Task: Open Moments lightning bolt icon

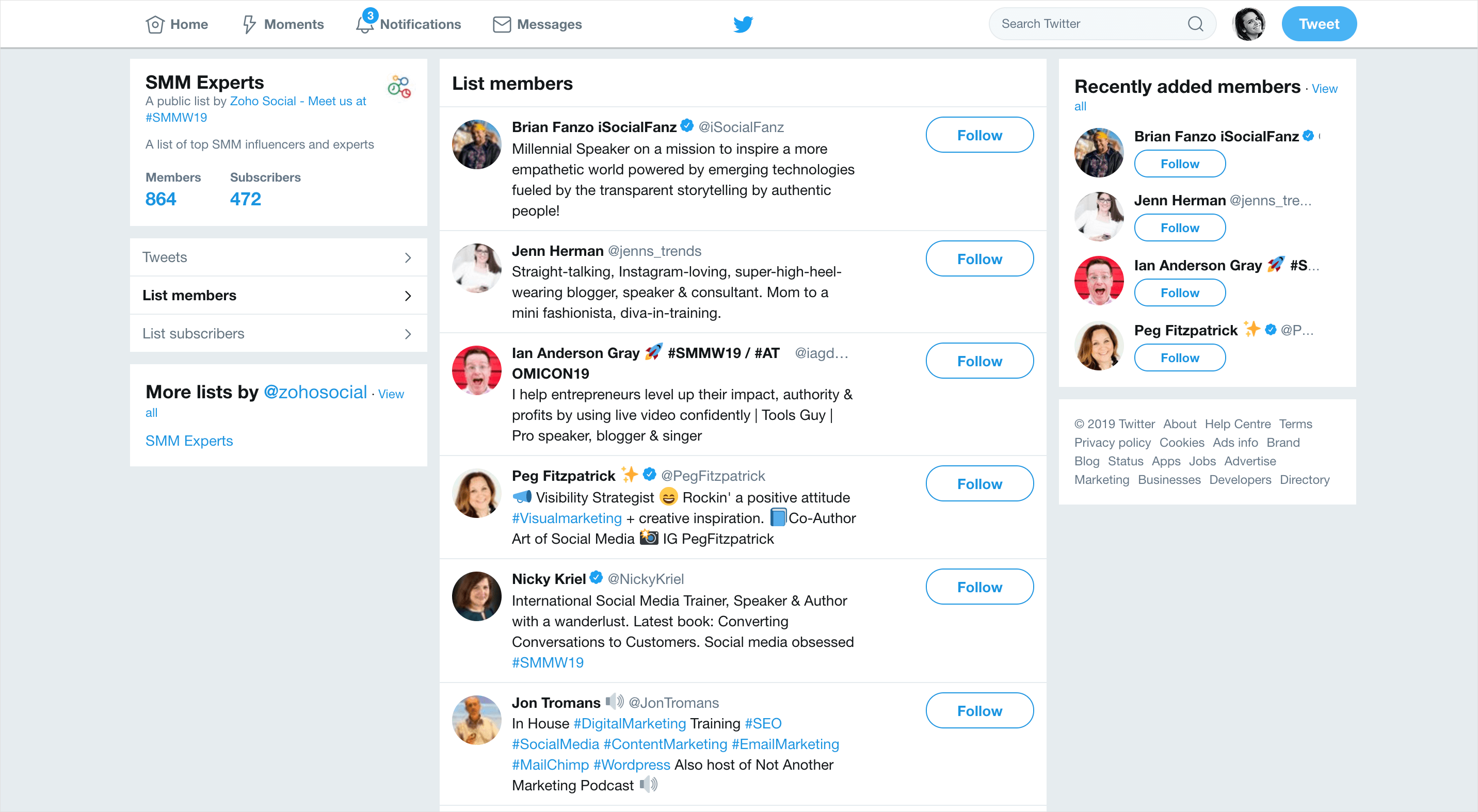Action: [249, 24]
